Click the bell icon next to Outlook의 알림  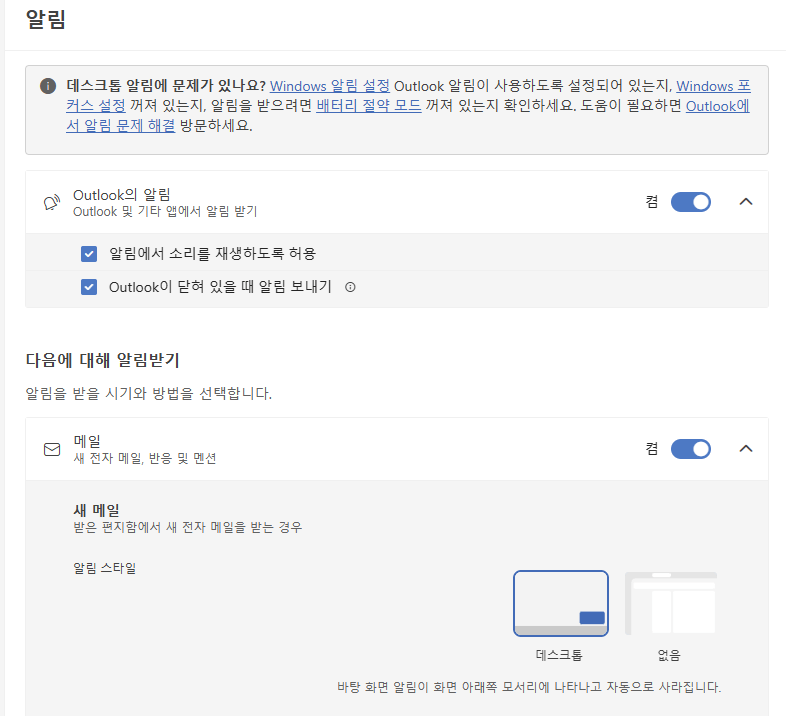tap(52, 202)
